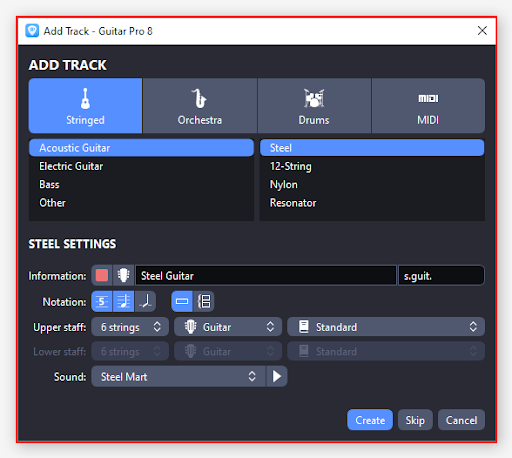Screen dimensions: 512x458
Task: Select Electric Guitar in instrument list
Action: (x=141, y=166)
